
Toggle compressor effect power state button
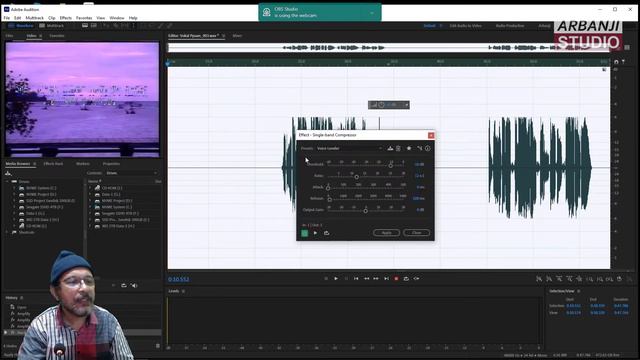click(x=304, y=233)
